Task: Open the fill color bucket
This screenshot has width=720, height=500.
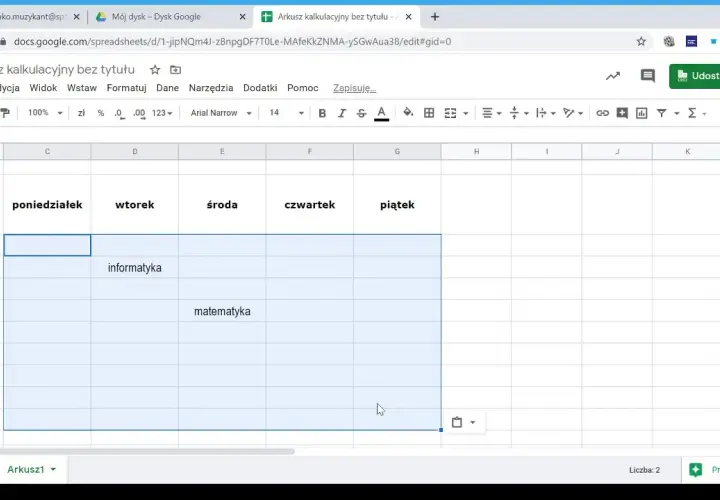Action: point(408,112)
